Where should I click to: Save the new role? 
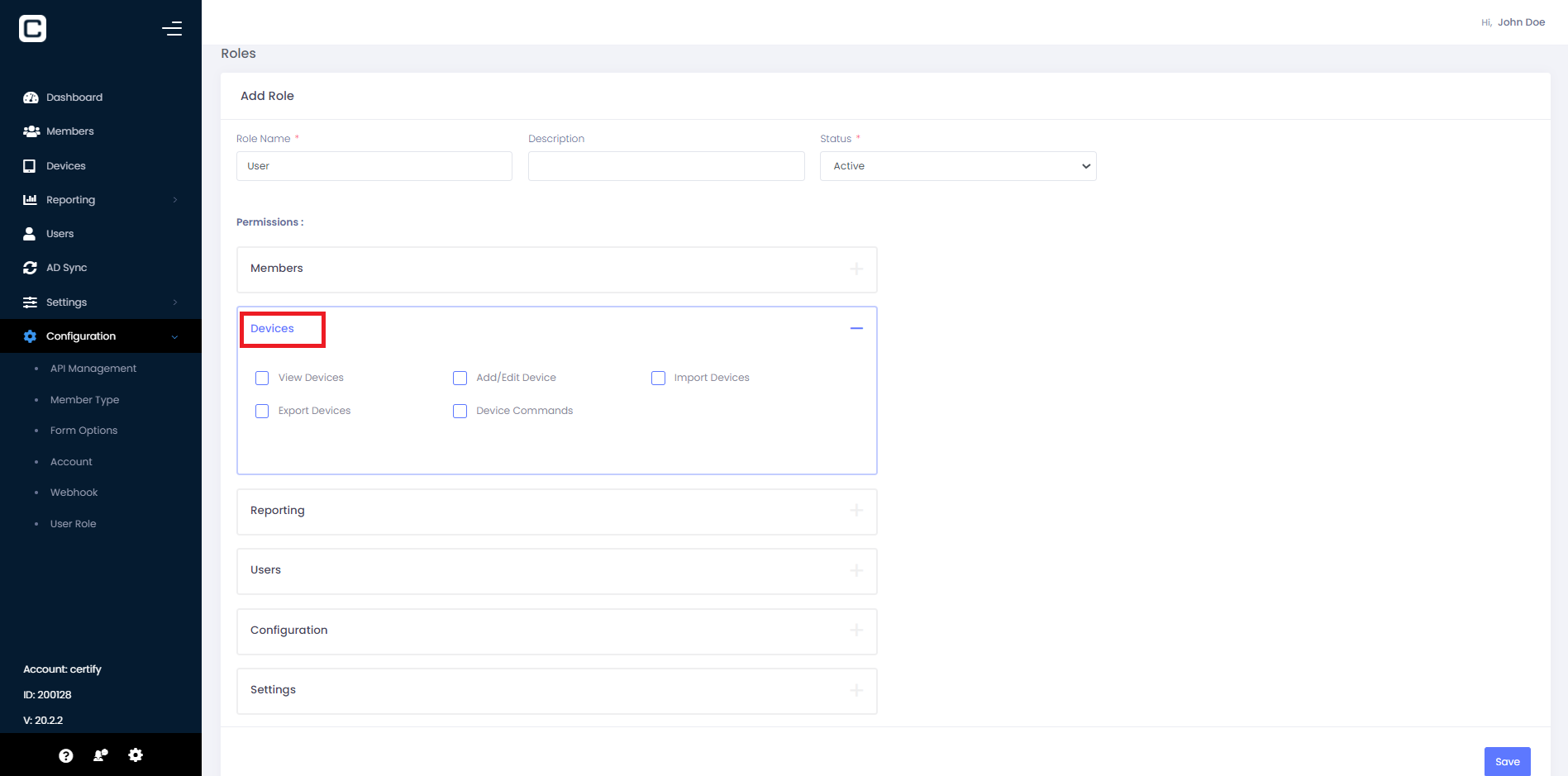[1507, 762]
